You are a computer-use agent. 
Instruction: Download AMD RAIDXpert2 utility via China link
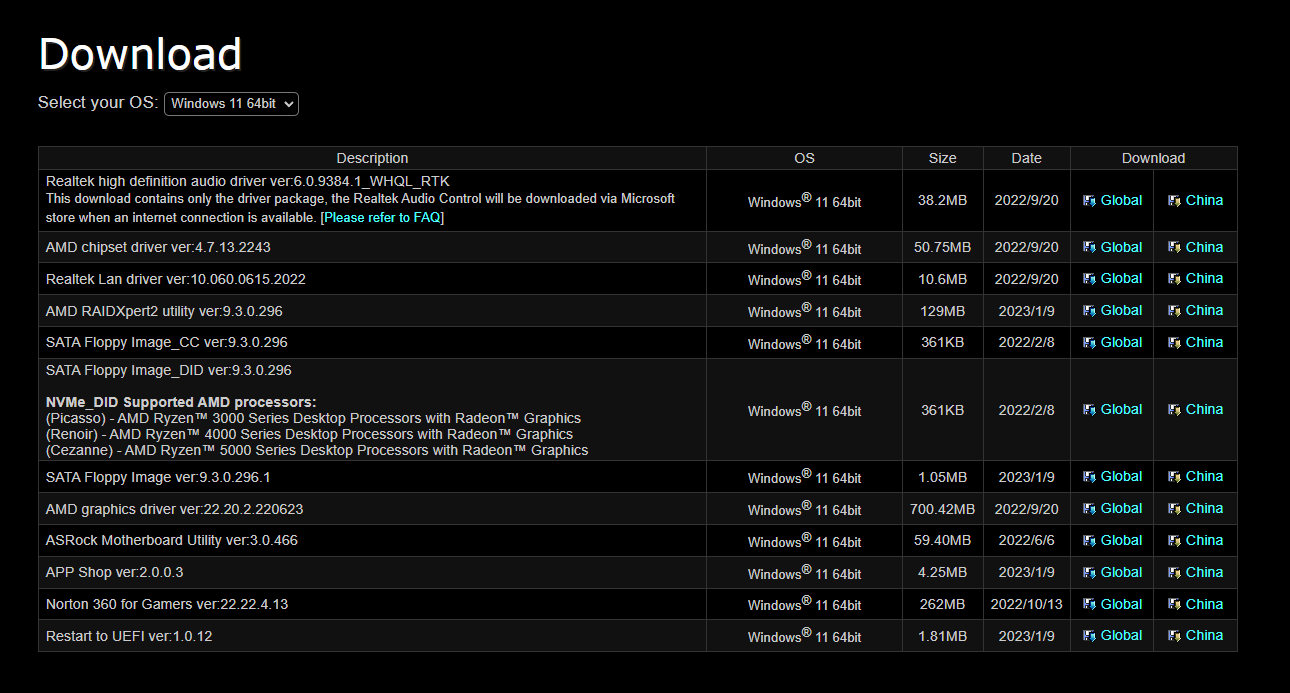click(x=1204, y=310)
